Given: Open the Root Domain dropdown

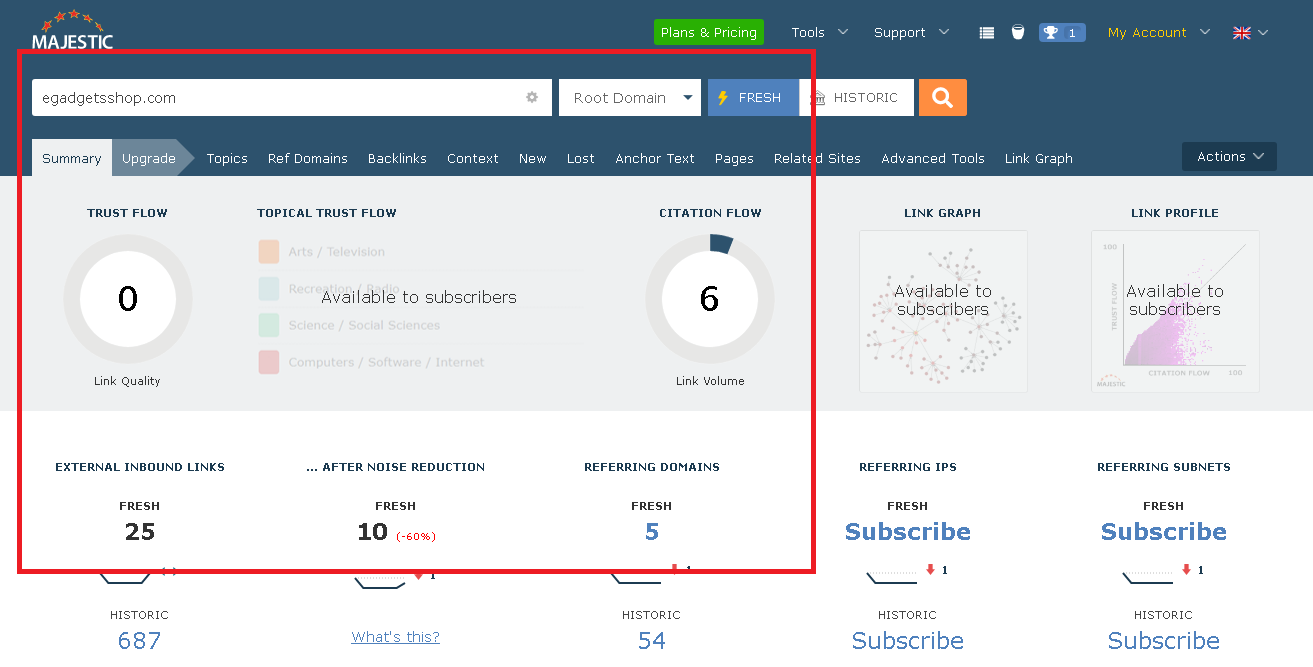Looking at the screenshot, I should coord(630,97).
